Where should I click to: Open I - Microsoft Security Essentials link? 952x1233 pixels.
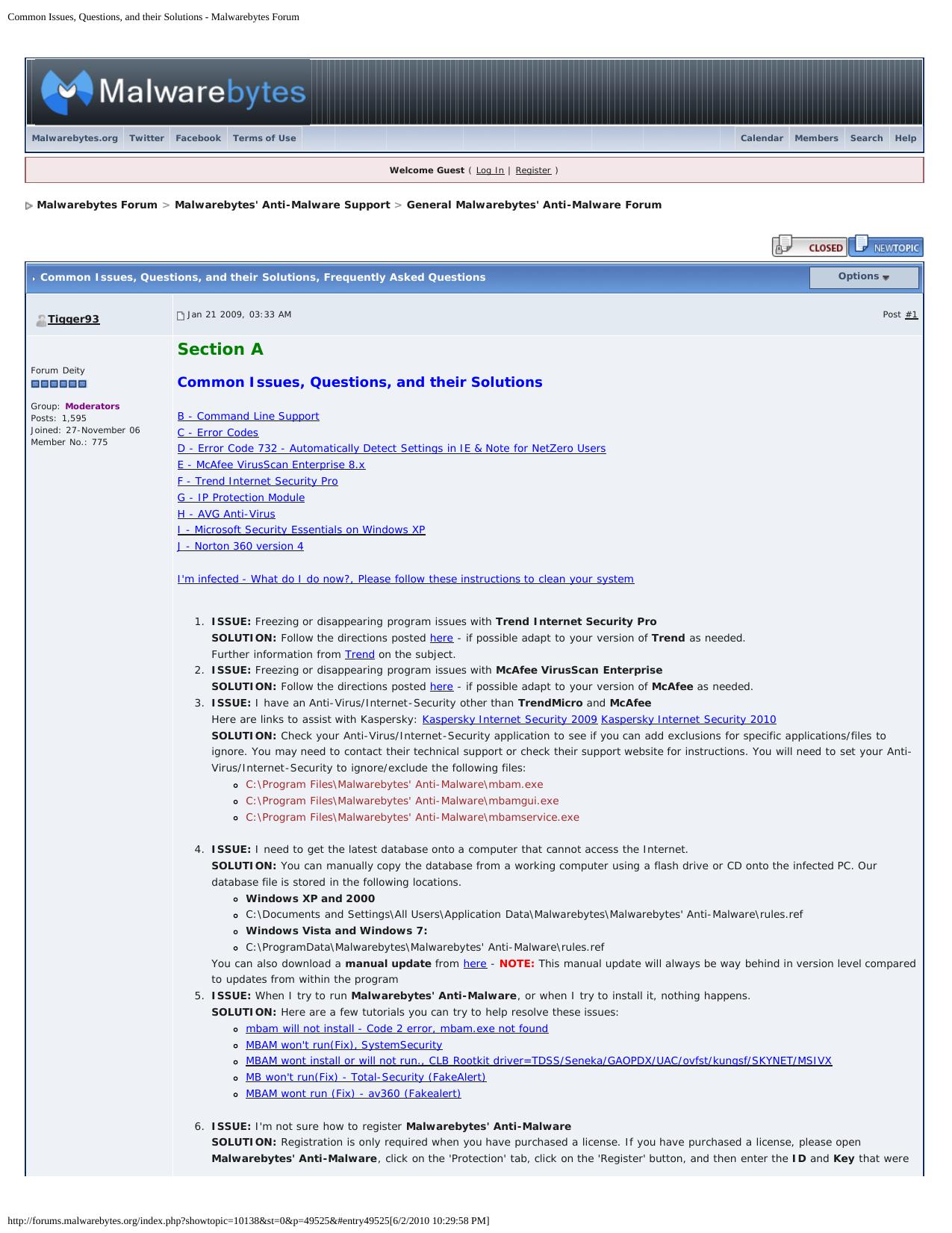[301, 529]
